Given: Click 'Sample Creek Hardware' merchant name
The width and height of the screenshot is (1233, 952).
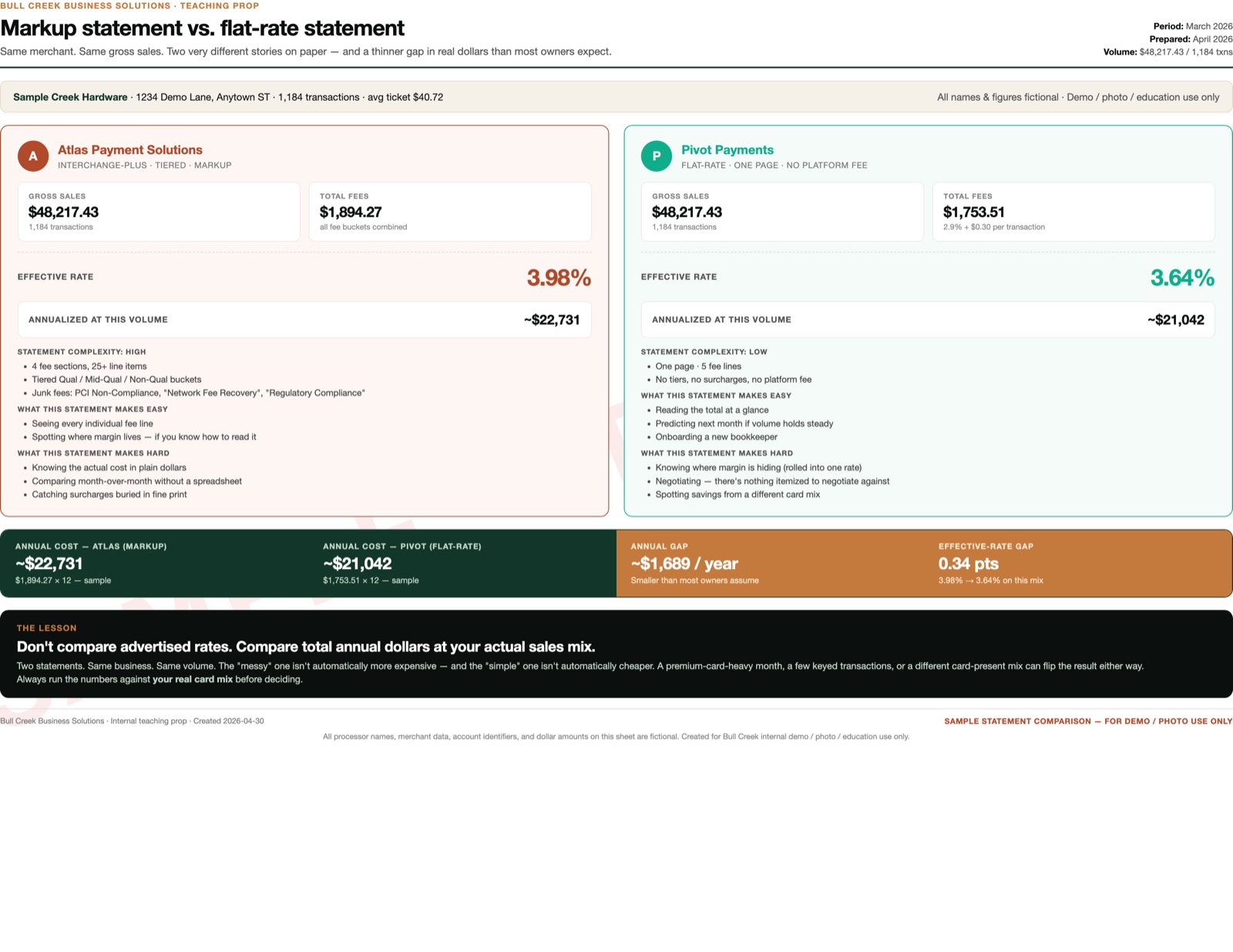Looking at the screenshot, I should [70, 97].
